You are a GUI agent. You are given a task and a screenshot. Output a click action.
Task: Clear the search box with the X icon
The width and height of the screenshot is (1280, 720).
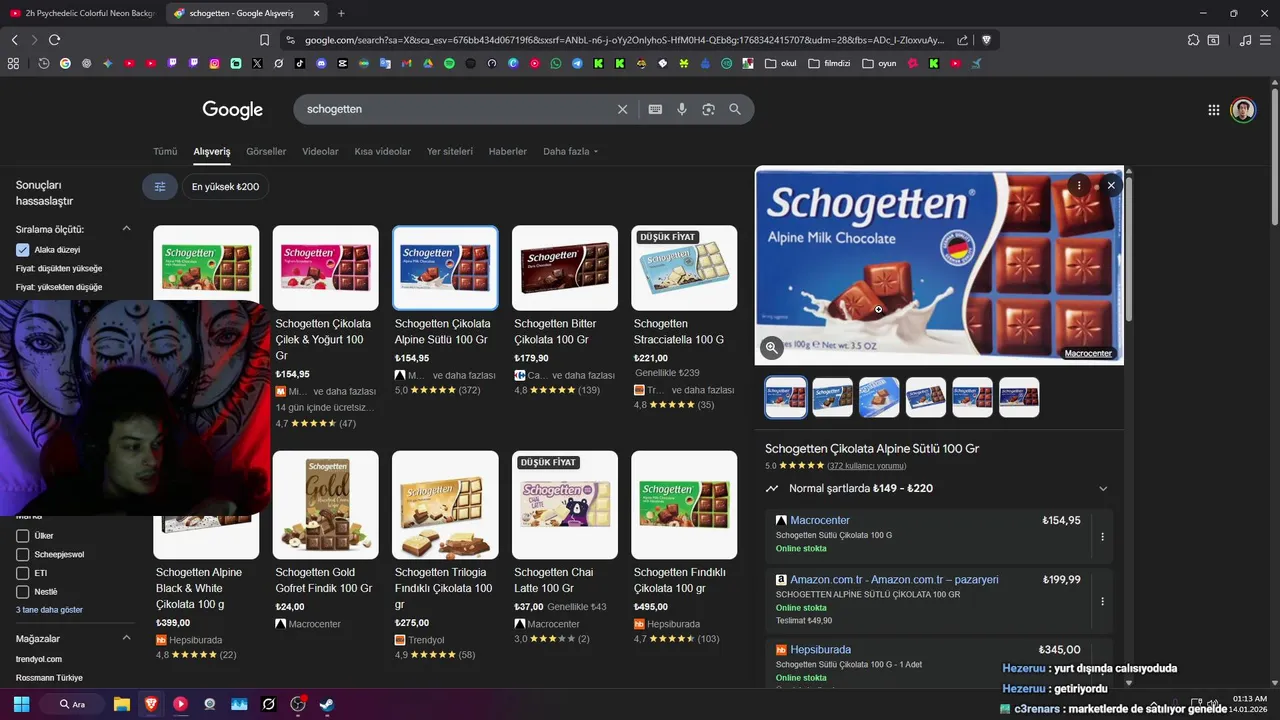(622, 109)
